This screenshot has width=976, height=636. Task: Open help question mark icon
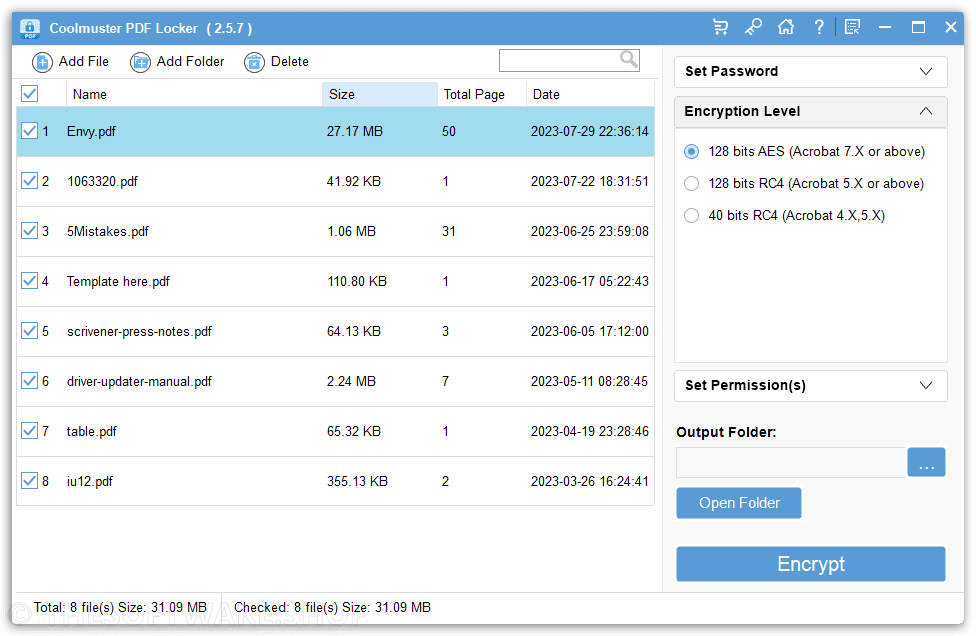tap(819, 27)
